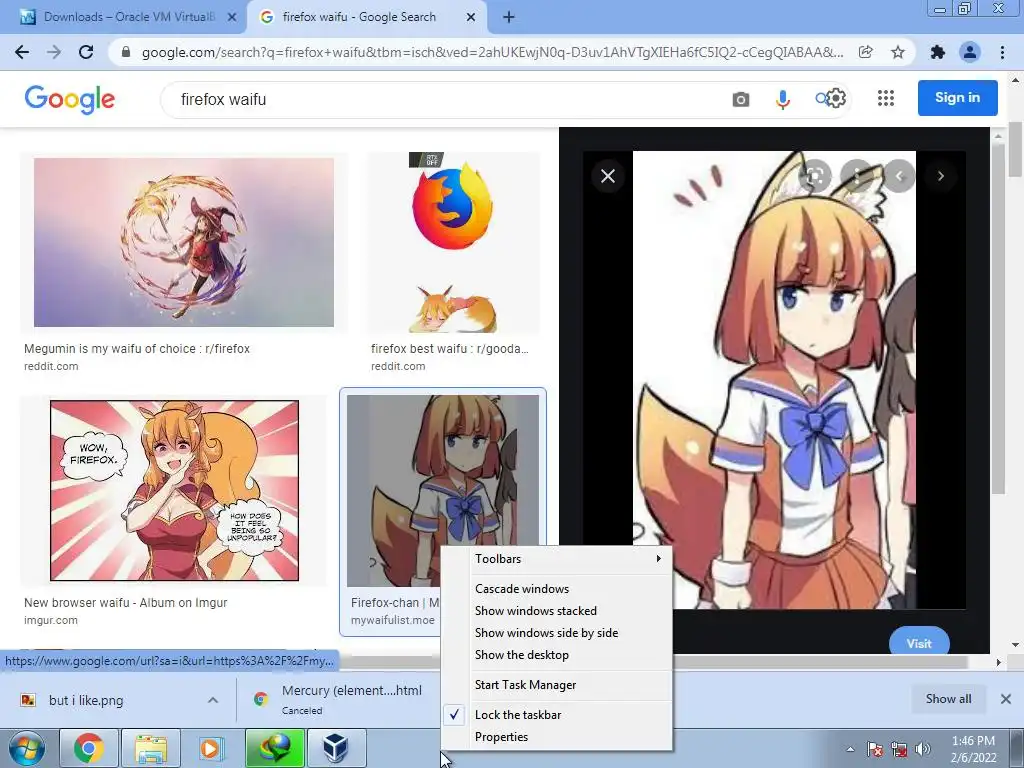The width and height of the screenshot is (1024, 768).
Task: Close the downloads bar
Action: pos(1006,699)
